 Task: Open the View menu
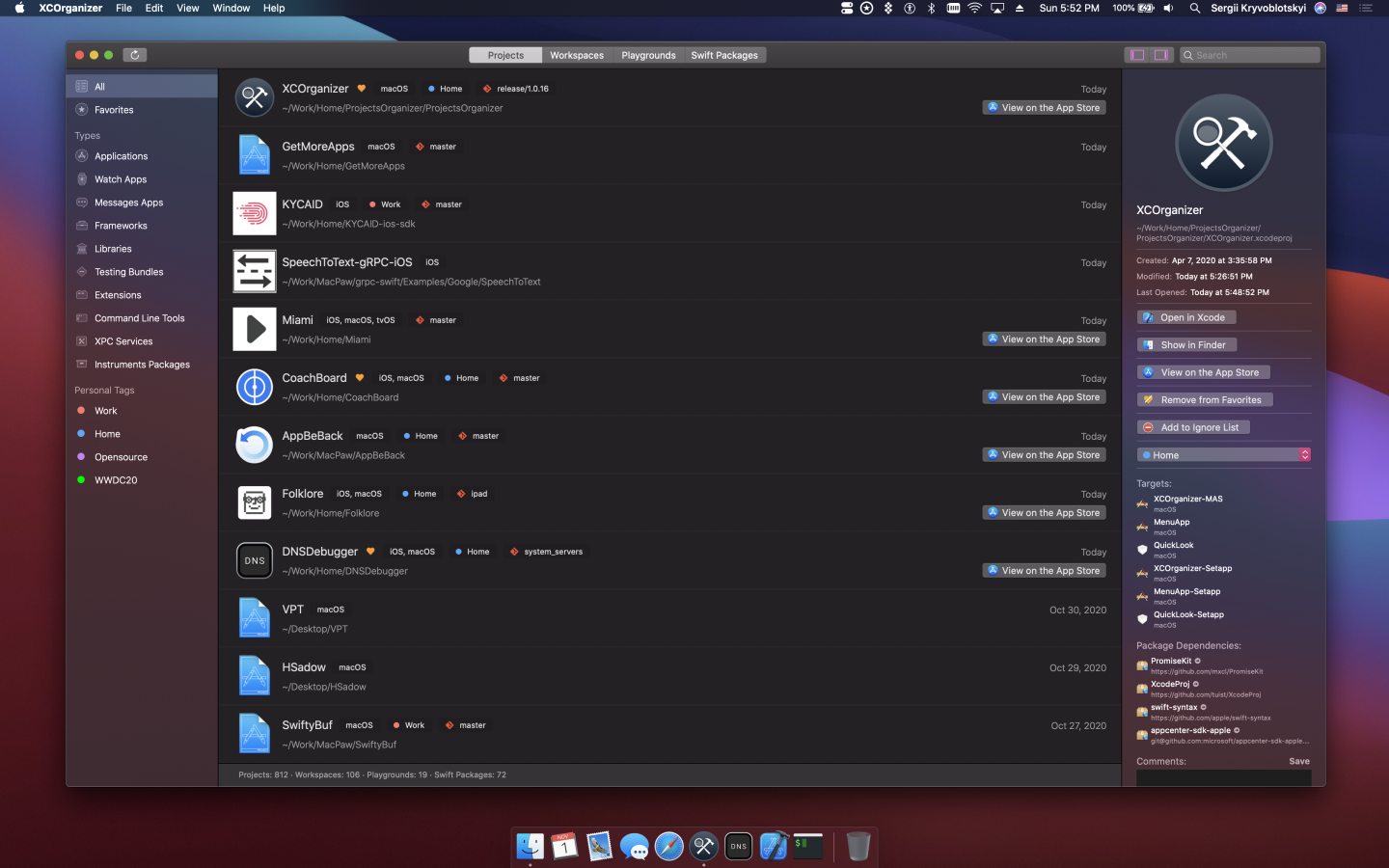click(187, 8)
